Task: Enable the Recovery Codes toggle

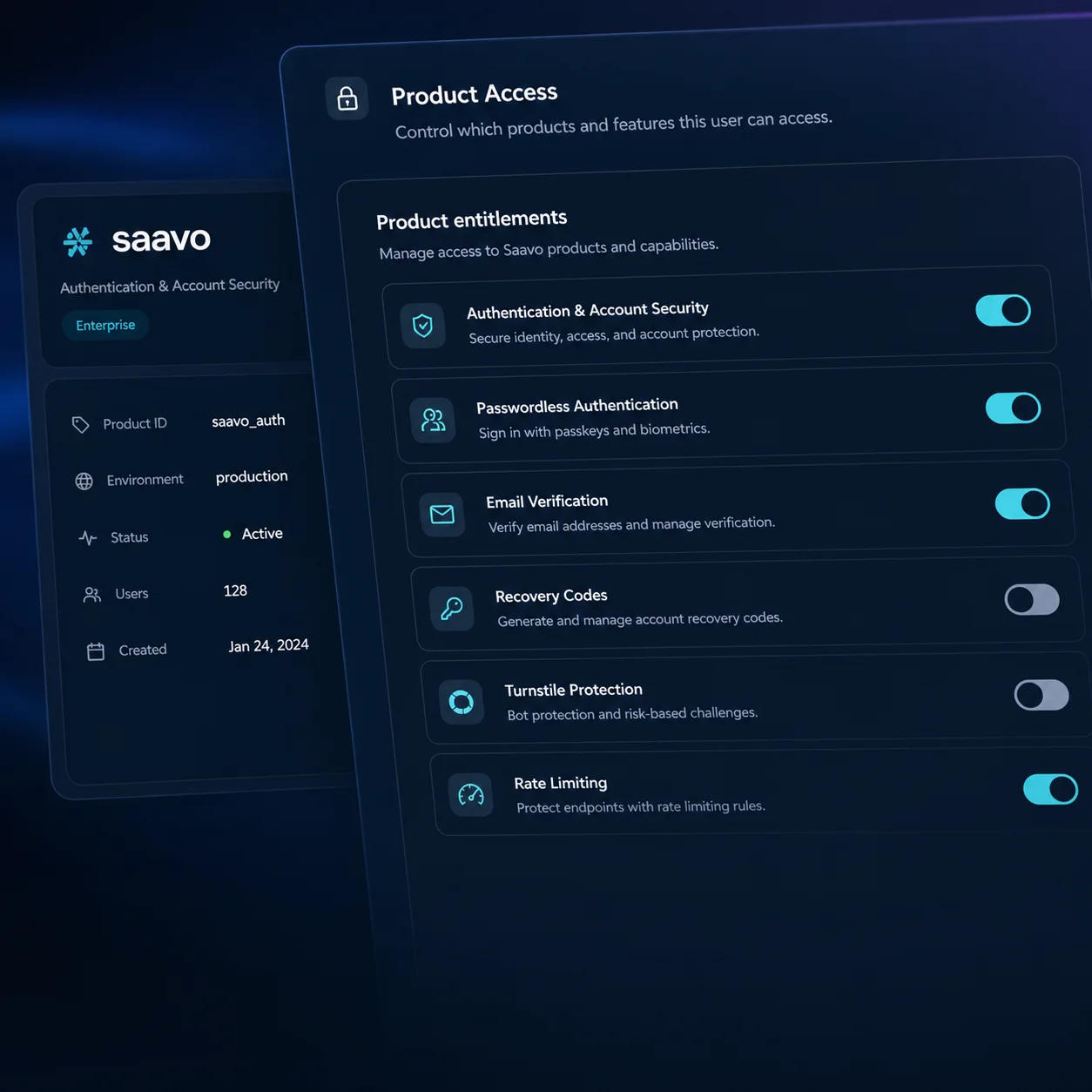Action: click(1033, 599)
